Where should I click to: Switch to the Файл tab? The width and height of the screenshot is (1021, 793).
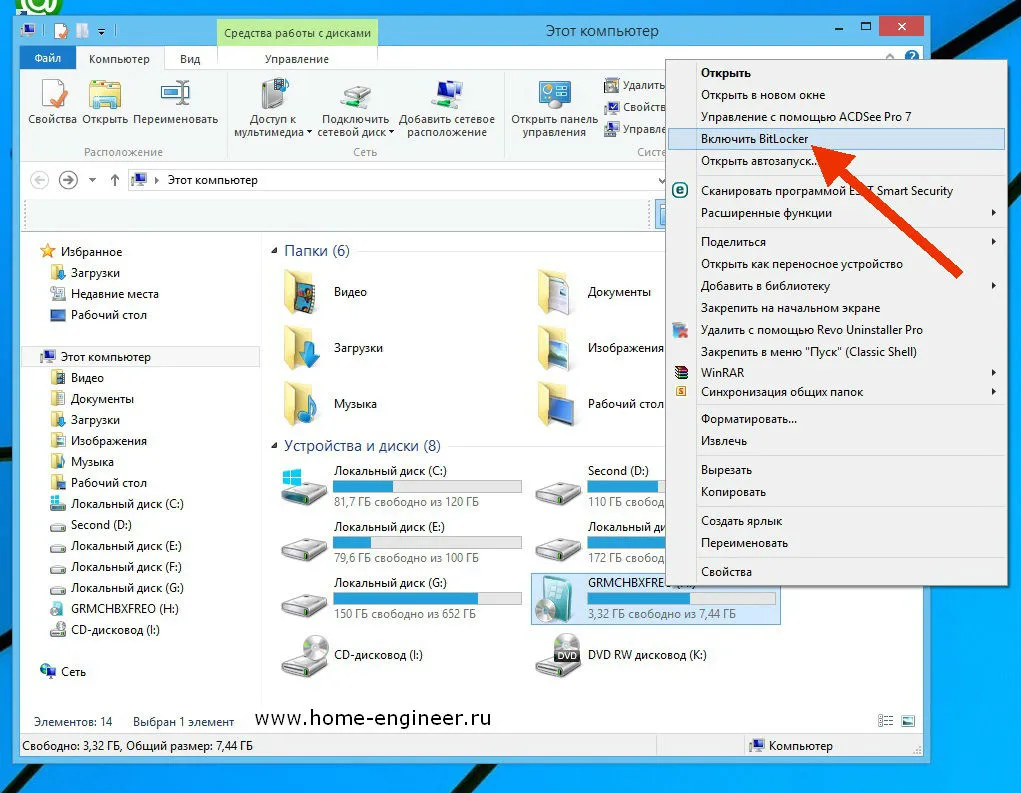(x=48, y=58)
